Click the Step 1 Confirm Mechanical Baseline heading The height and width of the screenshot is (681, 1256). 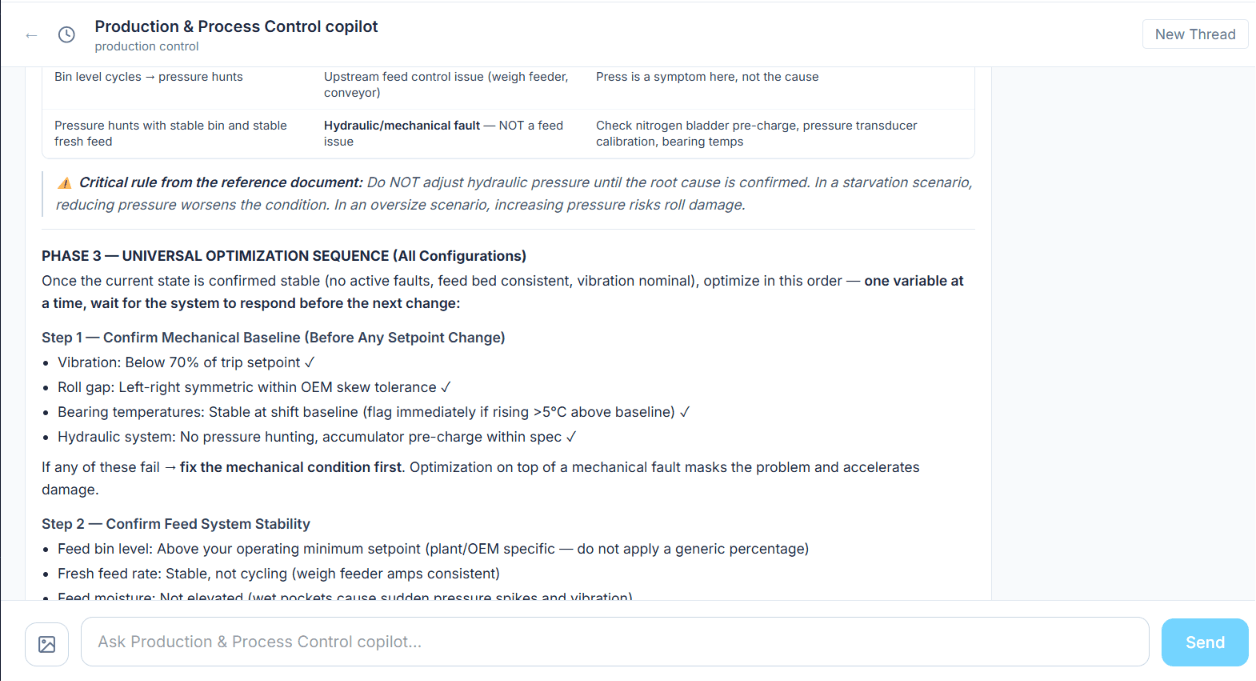[x=273, y=338]
